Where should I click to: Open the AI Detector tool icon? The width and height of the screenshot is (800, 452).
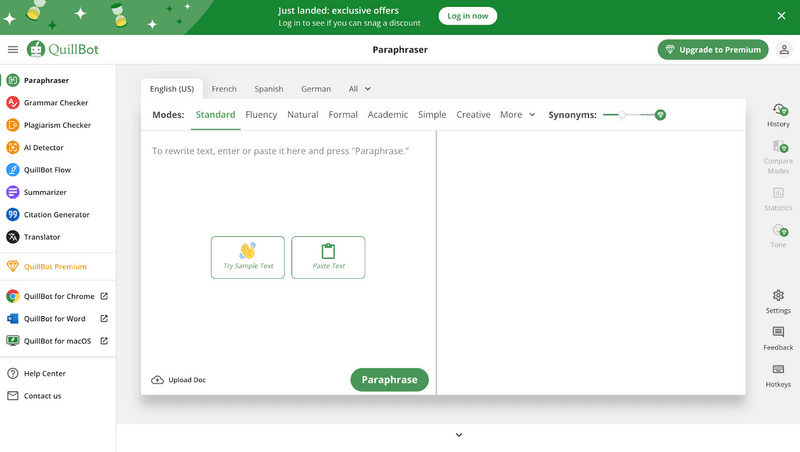pos(13,148)
